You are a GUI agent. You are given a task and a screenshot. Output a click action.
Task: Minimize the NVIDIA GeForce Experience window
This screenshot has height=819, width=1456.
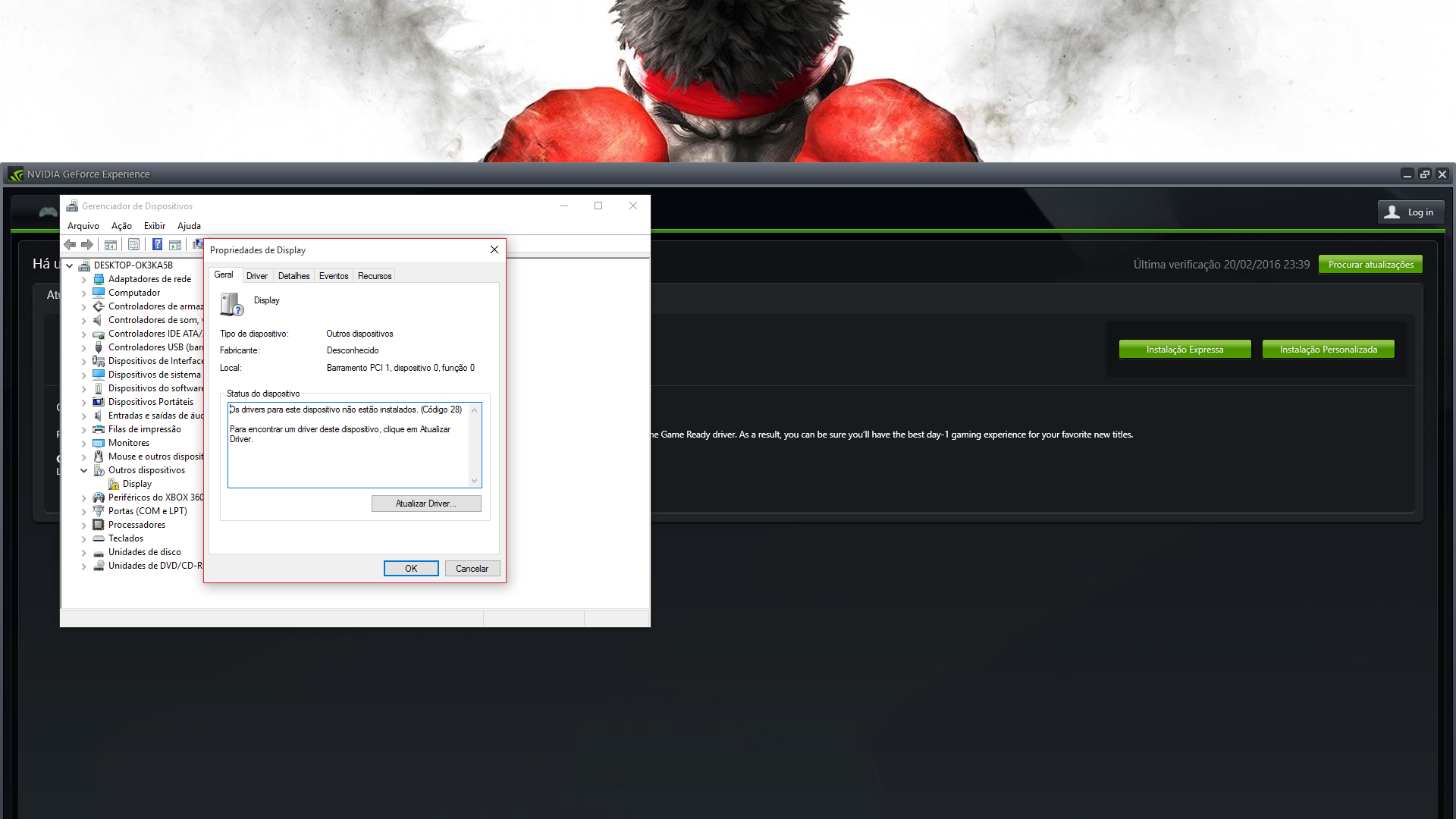pyautogui.click(x=1407, y=174)
